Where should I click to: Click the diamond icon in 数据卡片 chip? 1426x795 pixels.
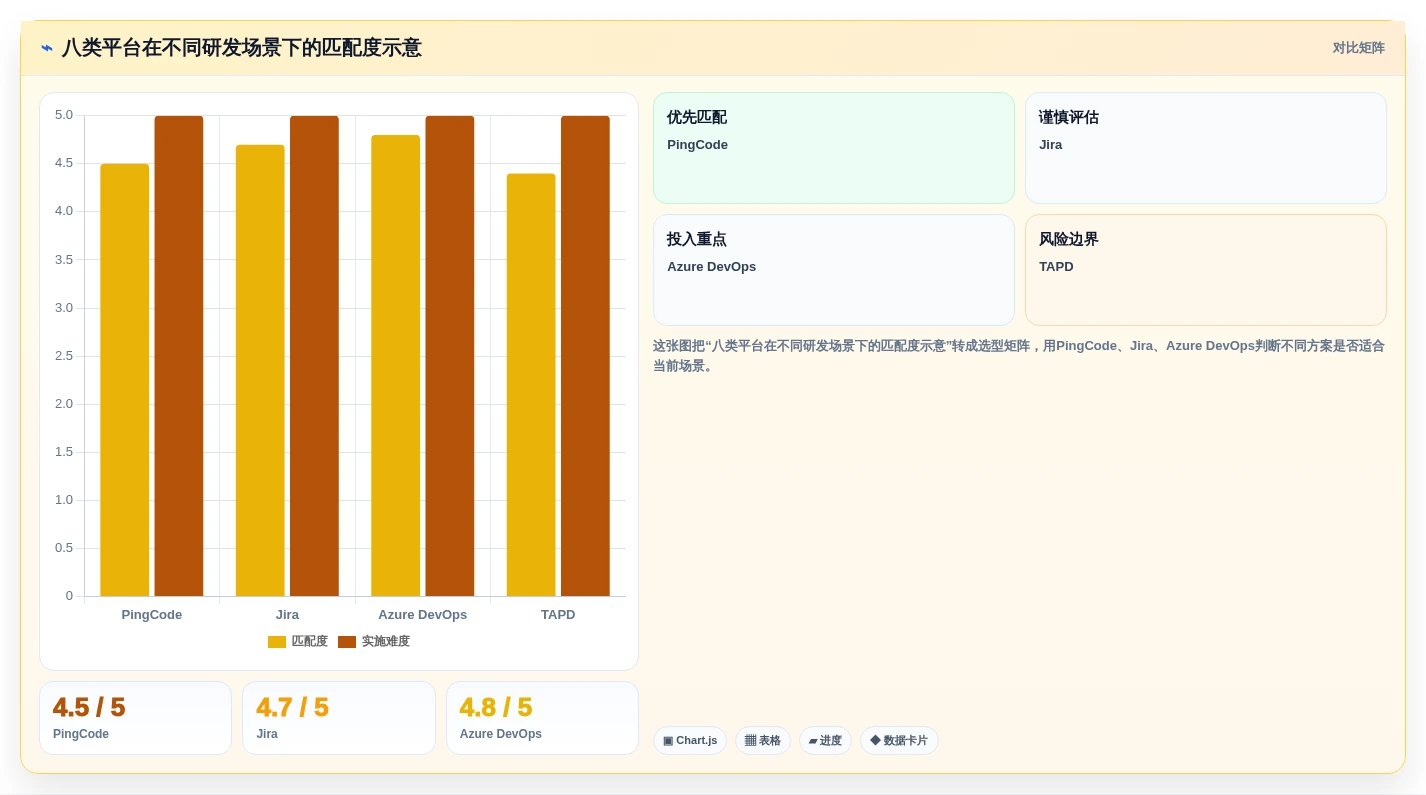875,741
